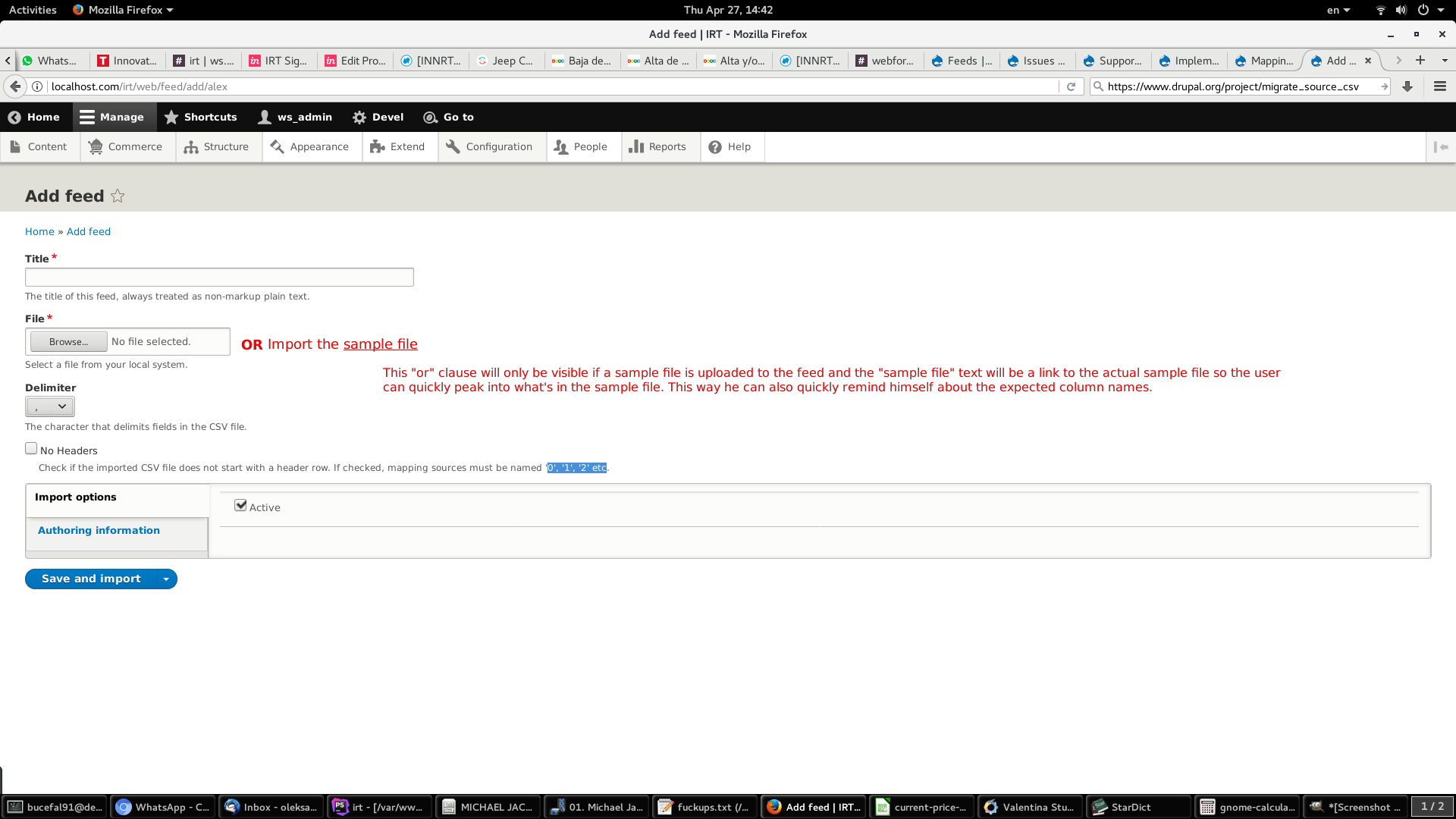Reload the page with the refresh icon
The image size is (1456, 819).
tap(1071, 86)
